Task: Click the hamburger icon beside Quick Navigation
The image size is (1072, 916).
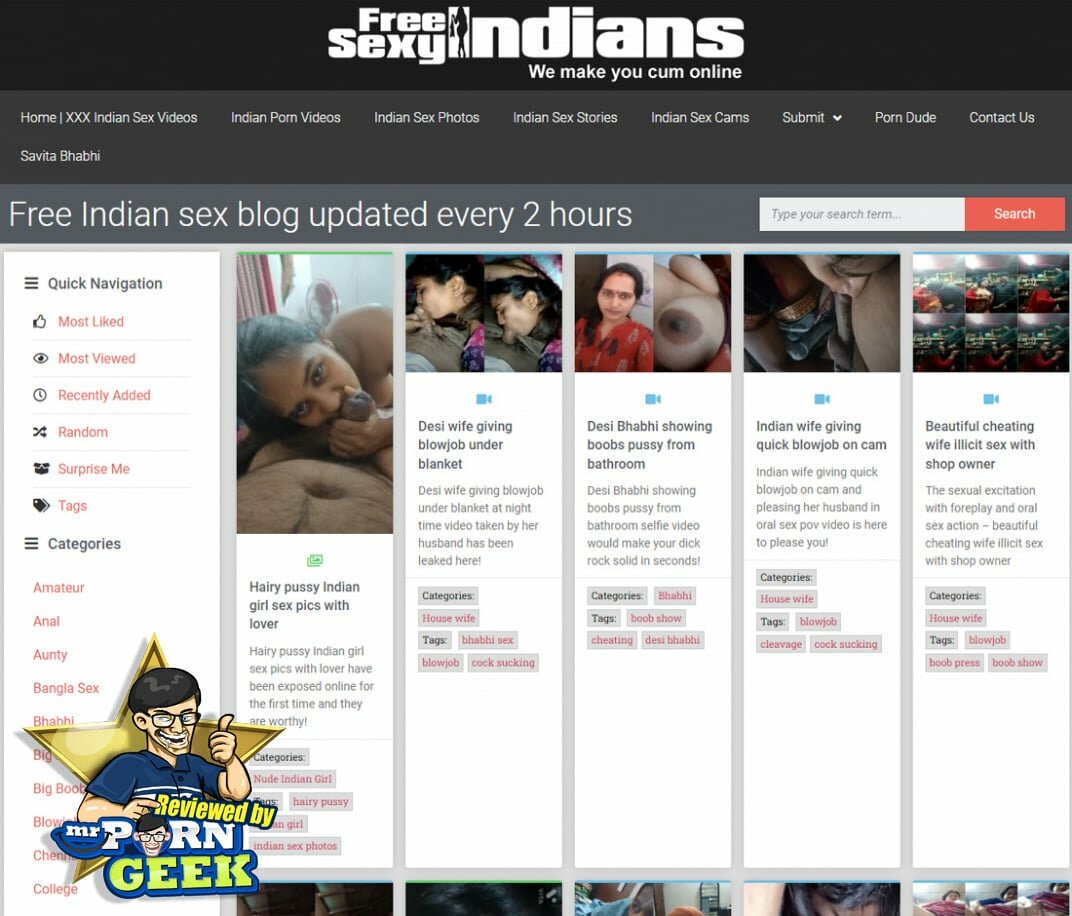Action: pyautogui.click(x=31, y=284)
